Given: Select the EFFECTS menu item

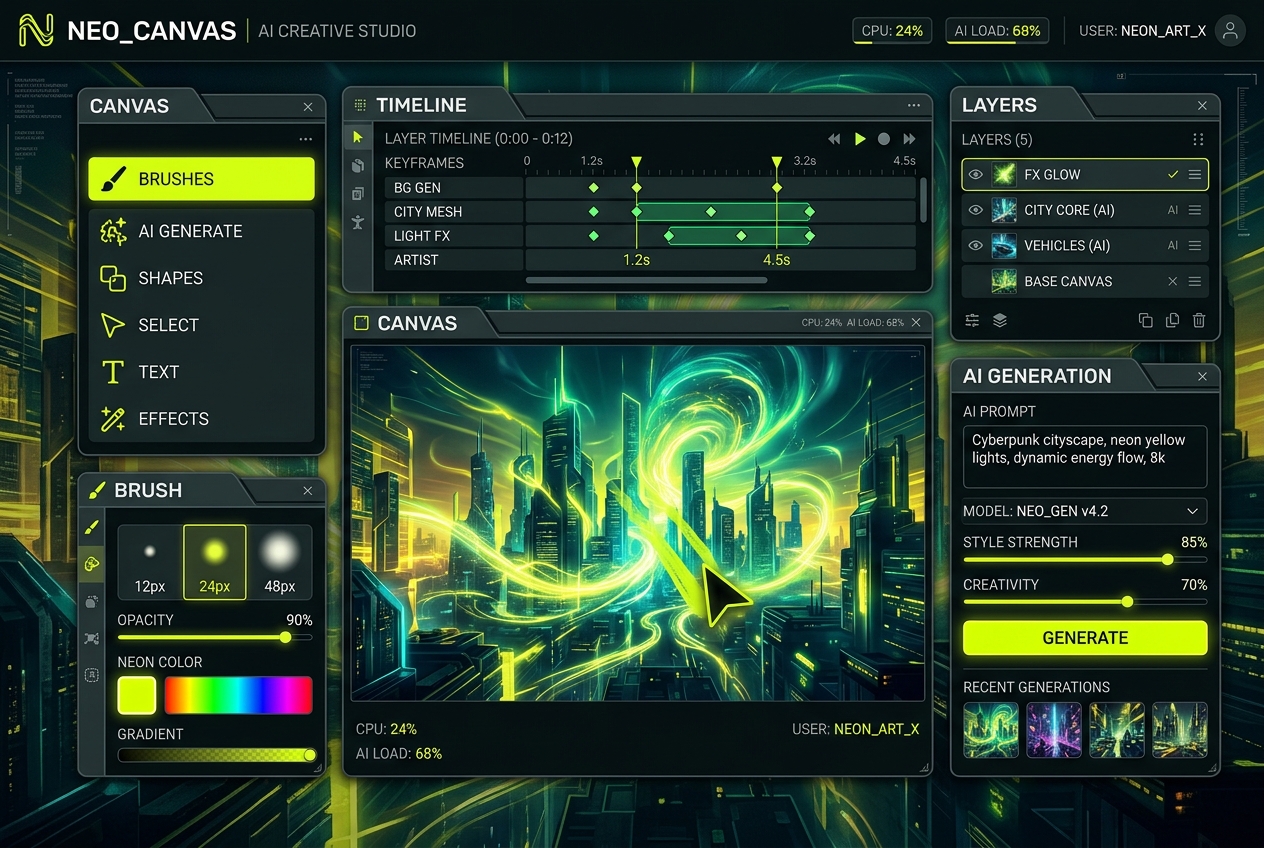Looking at the screenshot, I should click(x=201, y=419).
